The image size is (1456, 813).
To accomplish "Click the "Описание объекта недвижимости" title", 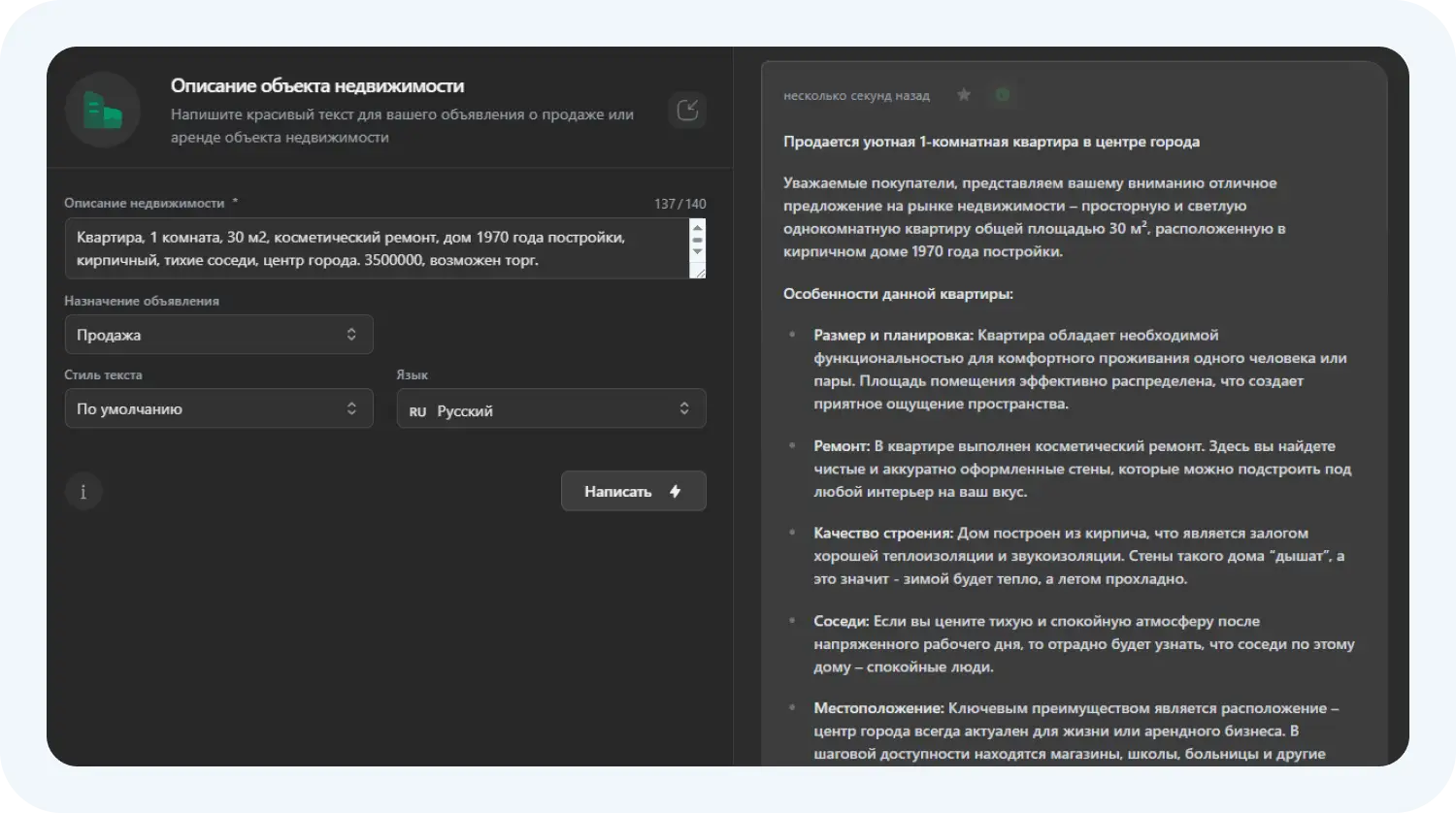I will (x=317, y=85).
